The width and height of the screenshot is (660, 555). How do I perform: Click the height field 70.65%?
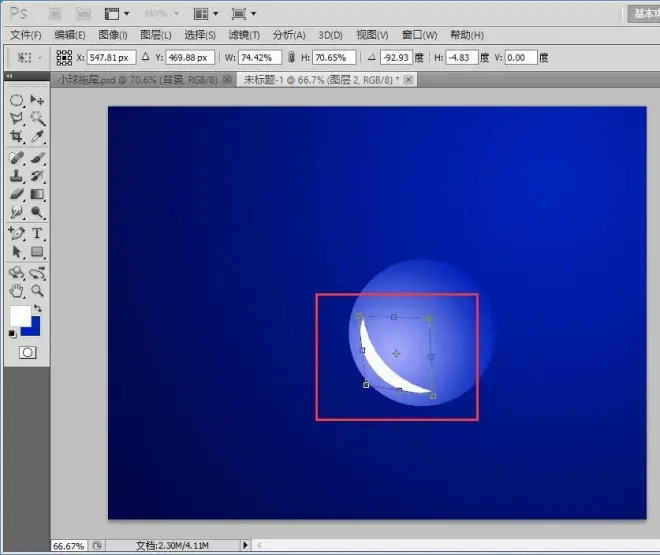tap(334, 57)
